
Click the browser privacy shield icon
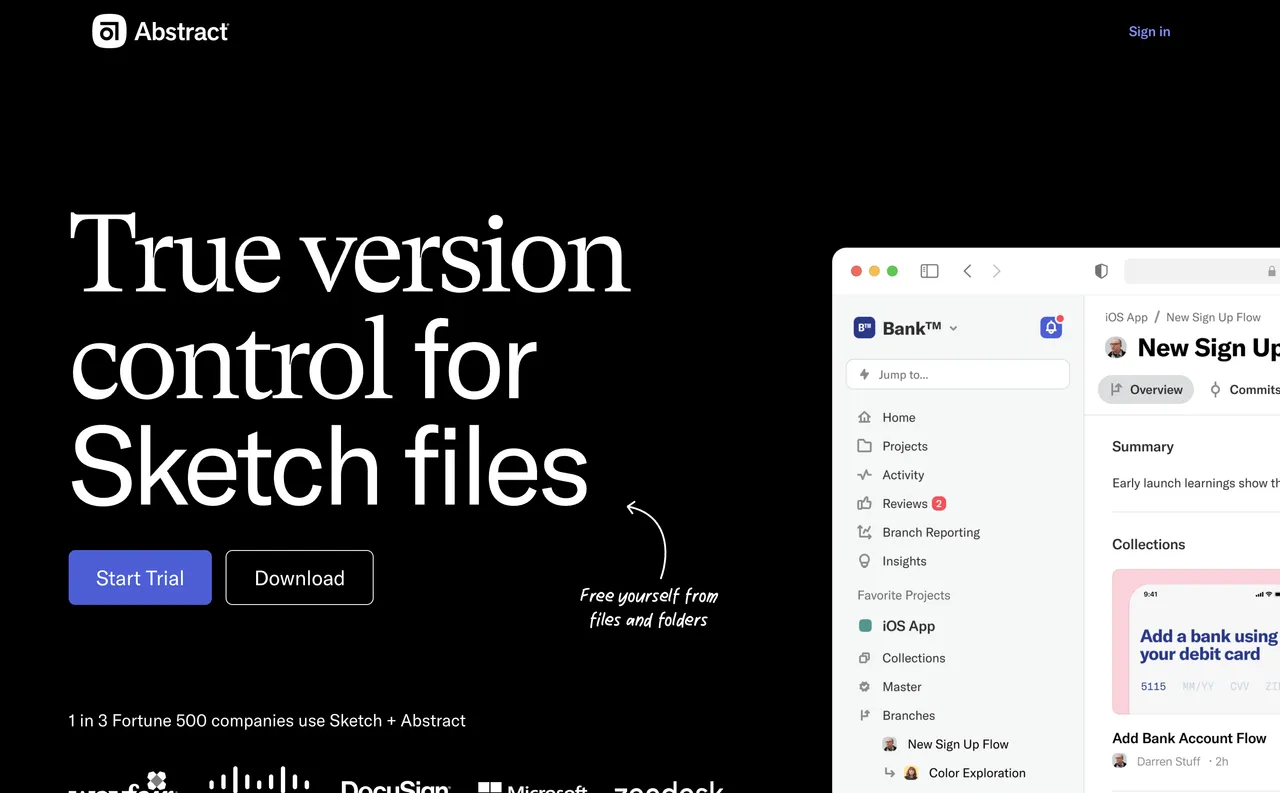(x=1101, y=270)
